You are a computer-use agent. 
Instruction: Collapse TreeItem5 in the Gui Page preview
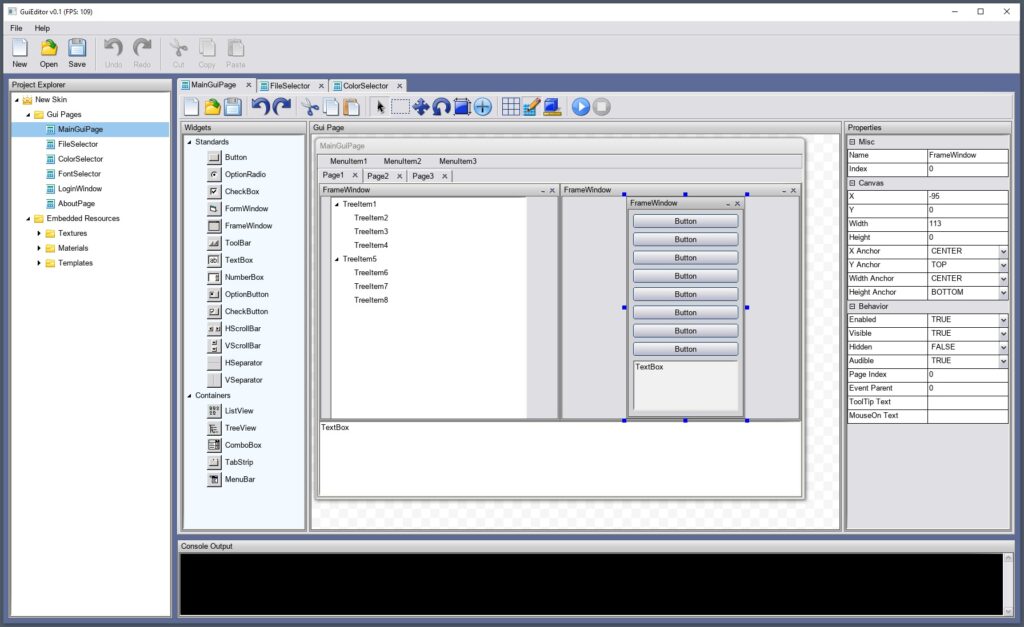tap(337, 259)
